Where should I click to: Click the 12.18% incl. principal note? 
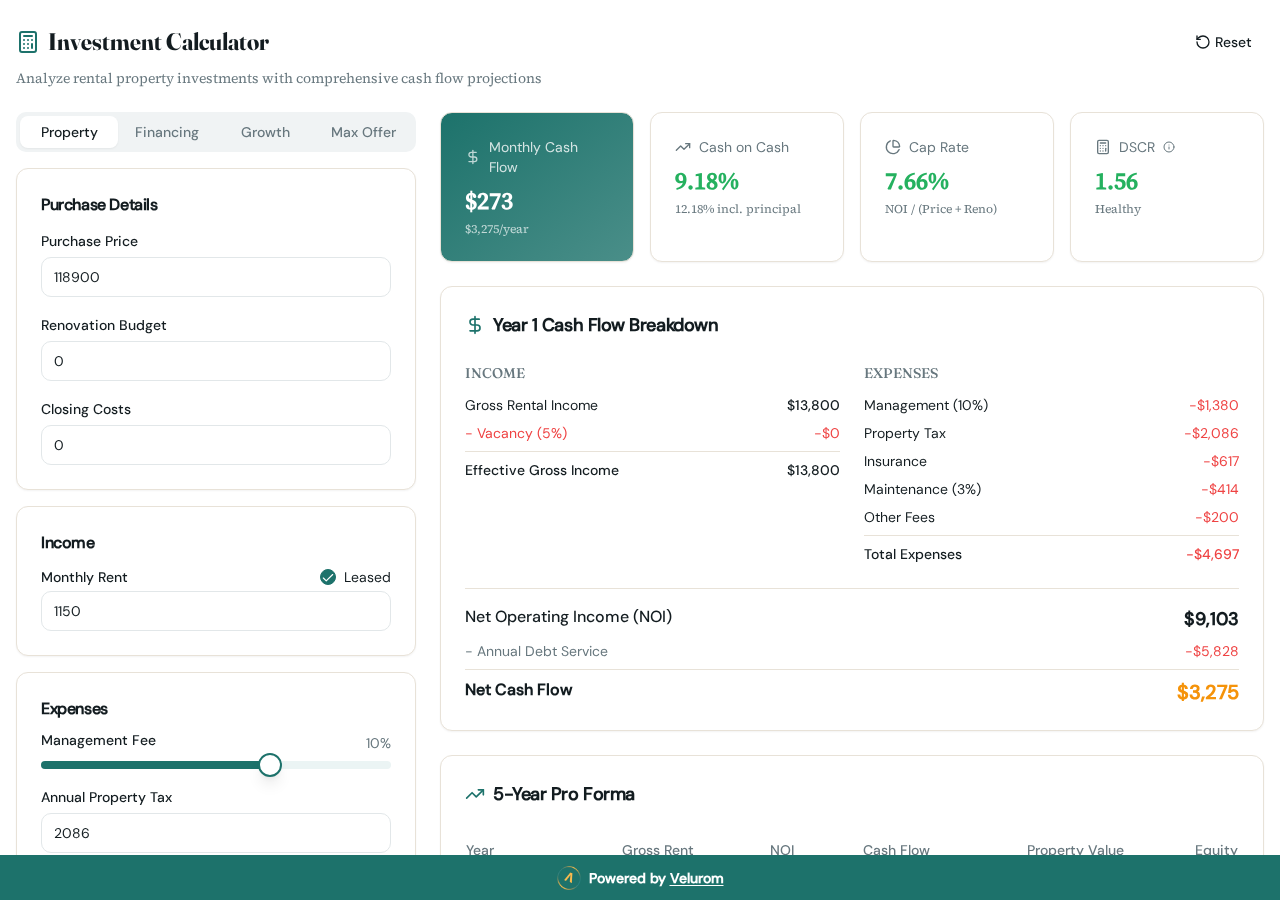[738, 209]
